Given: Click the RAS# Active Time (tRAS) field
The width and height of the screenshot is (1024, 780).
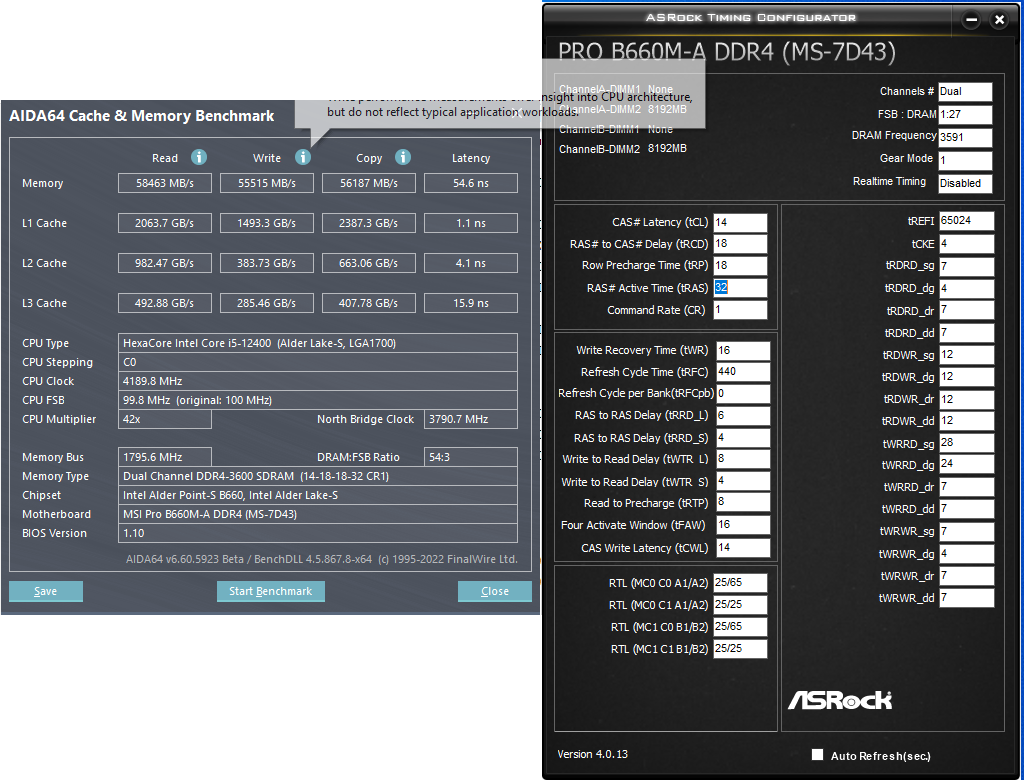Looking at the screenshot, I should point(740,288).
